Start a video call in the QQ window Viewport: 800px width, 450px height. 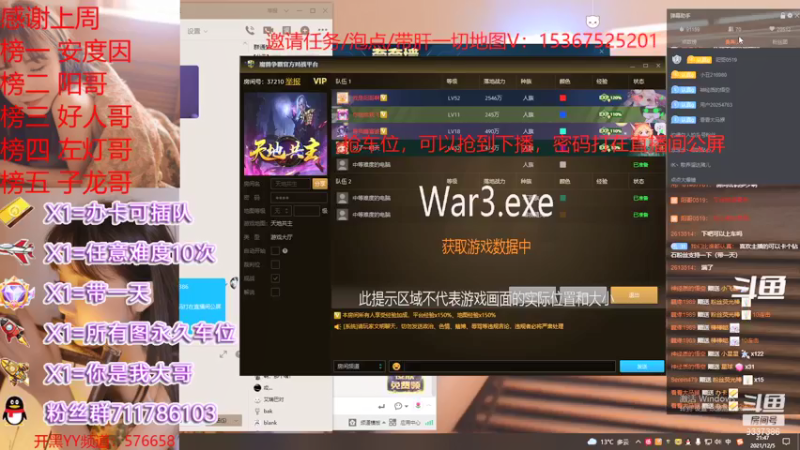point(268,31)
